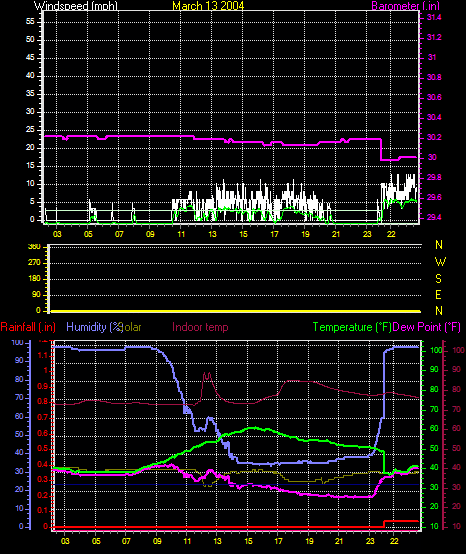This screenshot has width=466, height=554.
Task: Click the 0.5 rainfall axis value
Action: pyautogui.click(x=42, y=448)
